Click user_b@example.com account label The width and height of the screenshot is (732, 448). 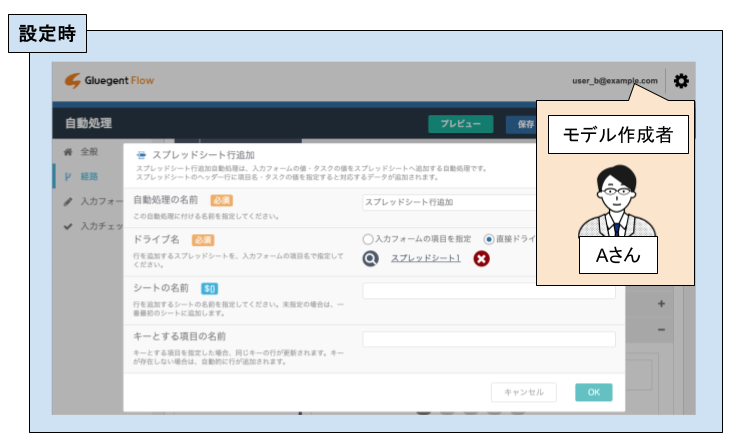coord(615,81)
